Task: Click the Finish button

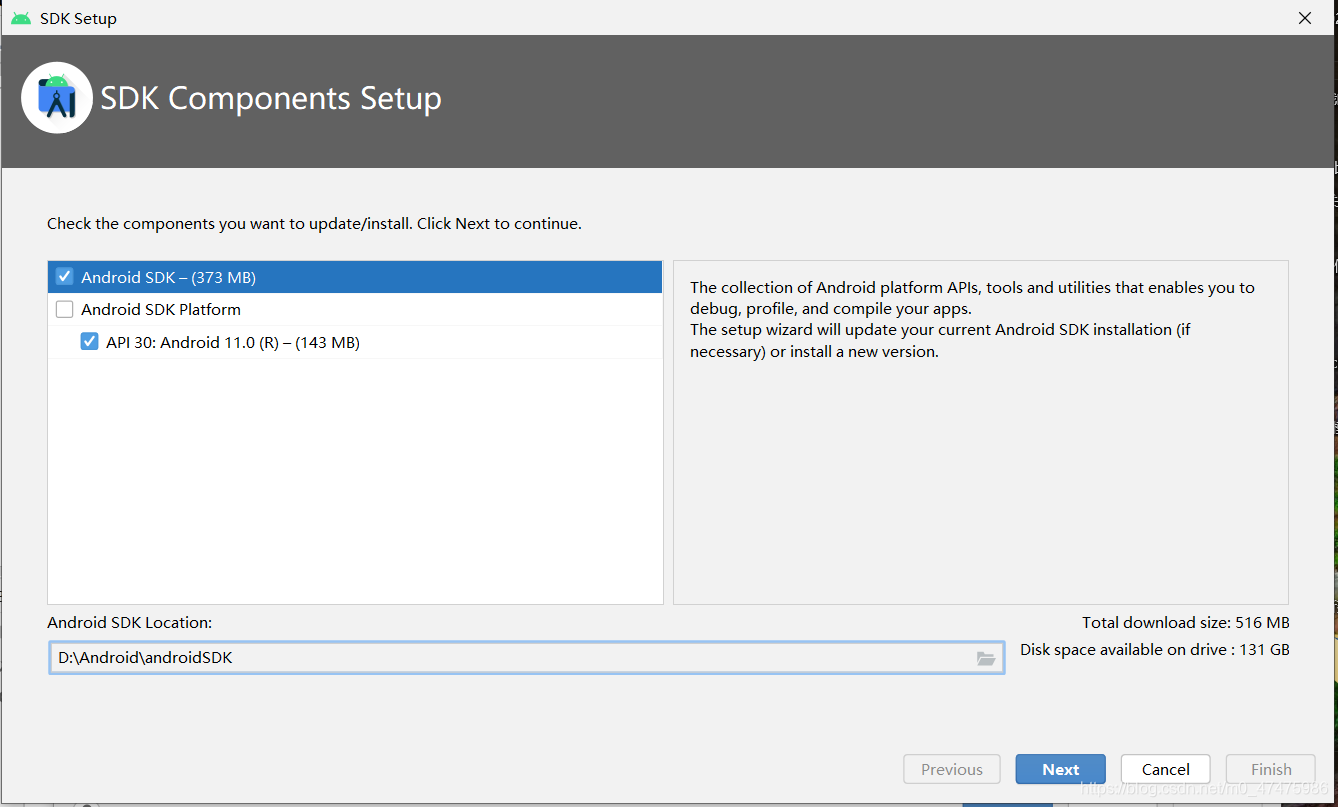Action: point(1270,769)
